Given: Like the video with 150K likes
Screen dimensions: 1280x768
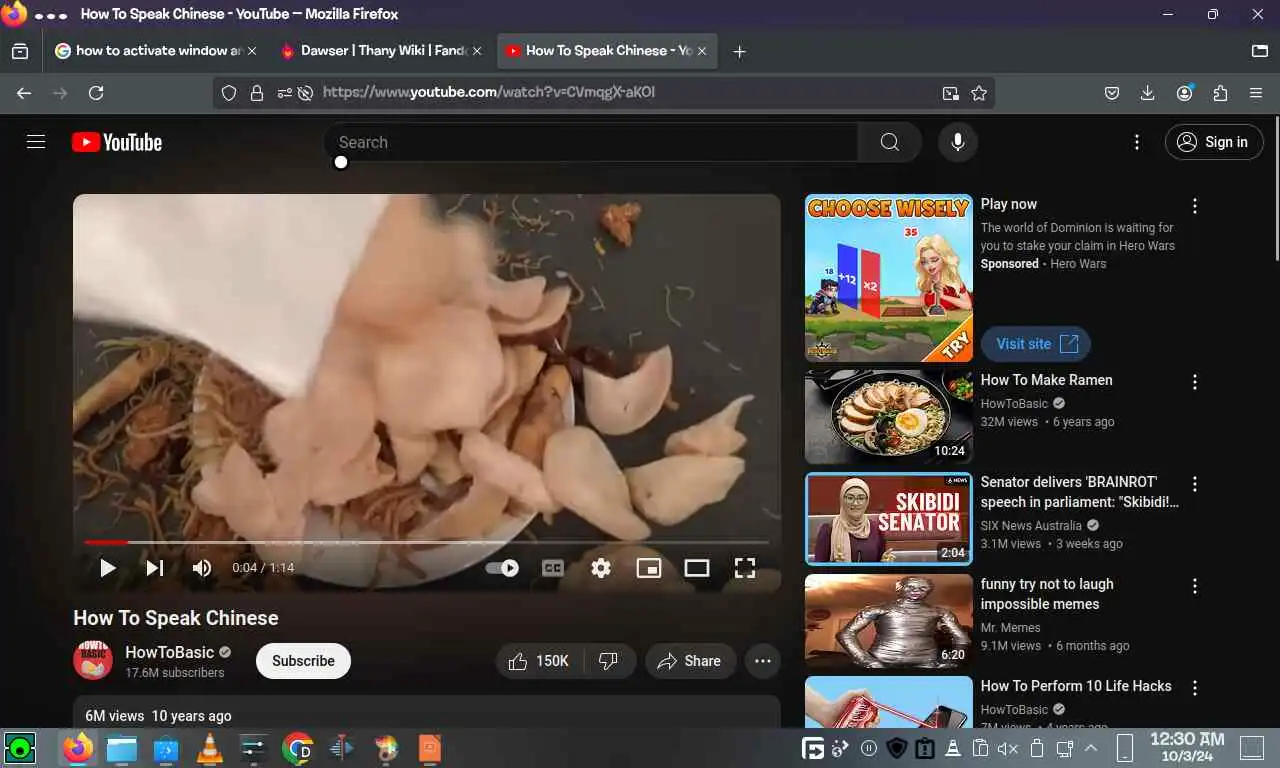Looking at the screenshot, I should point(540,661).
